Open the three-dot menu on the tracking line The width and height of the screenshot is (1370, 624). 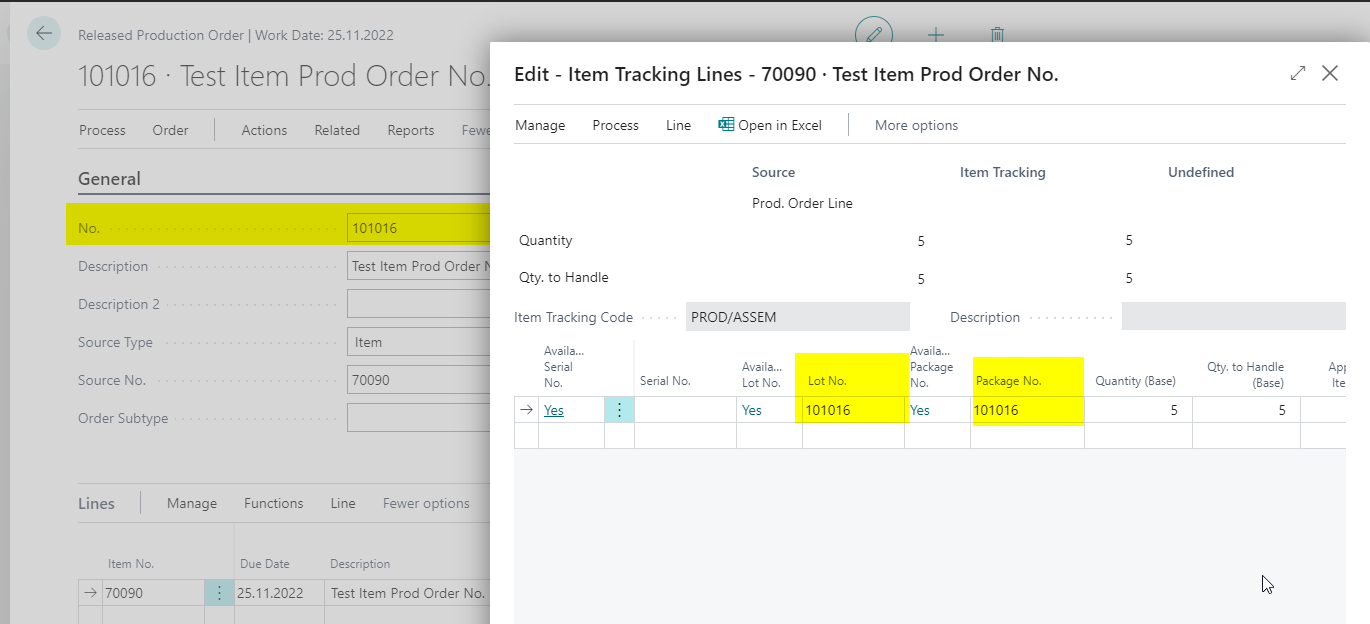(619, 410)
